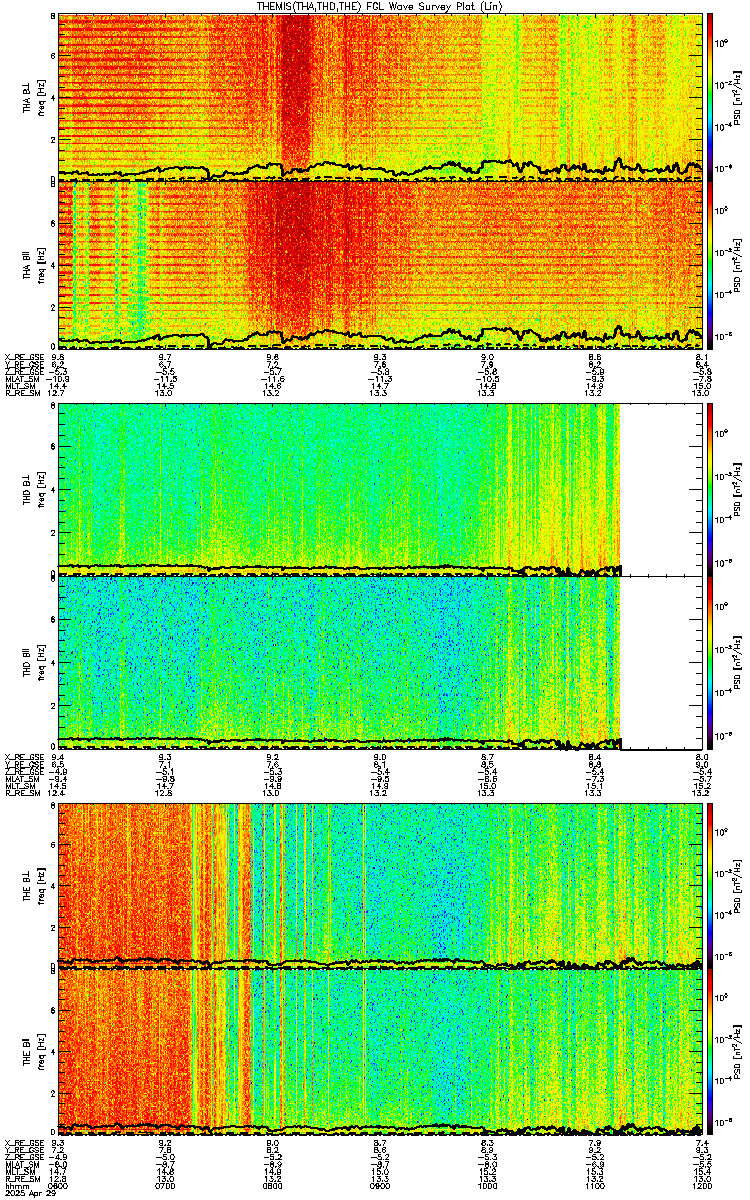Image resolution: width=750 pixels, height=1200 pixels.
Task: Click the R_RE_SM row label under the THD panels
Action: [x=21, y=792]
